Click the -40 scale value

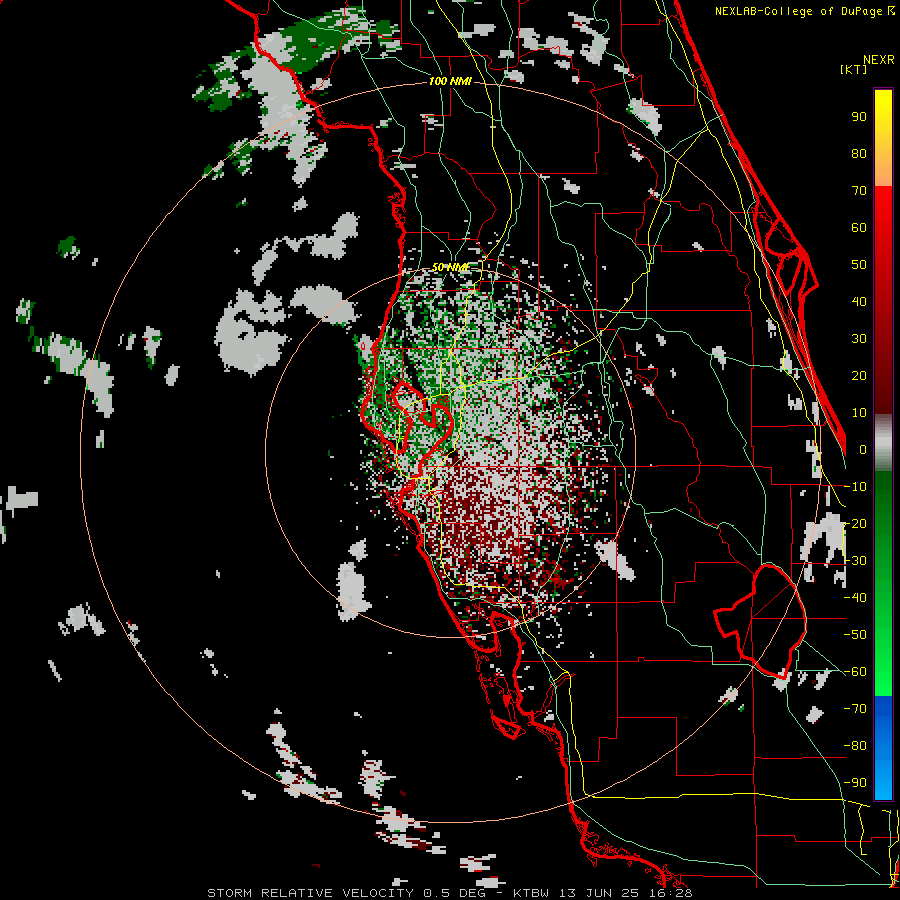(x=855, y=598)
